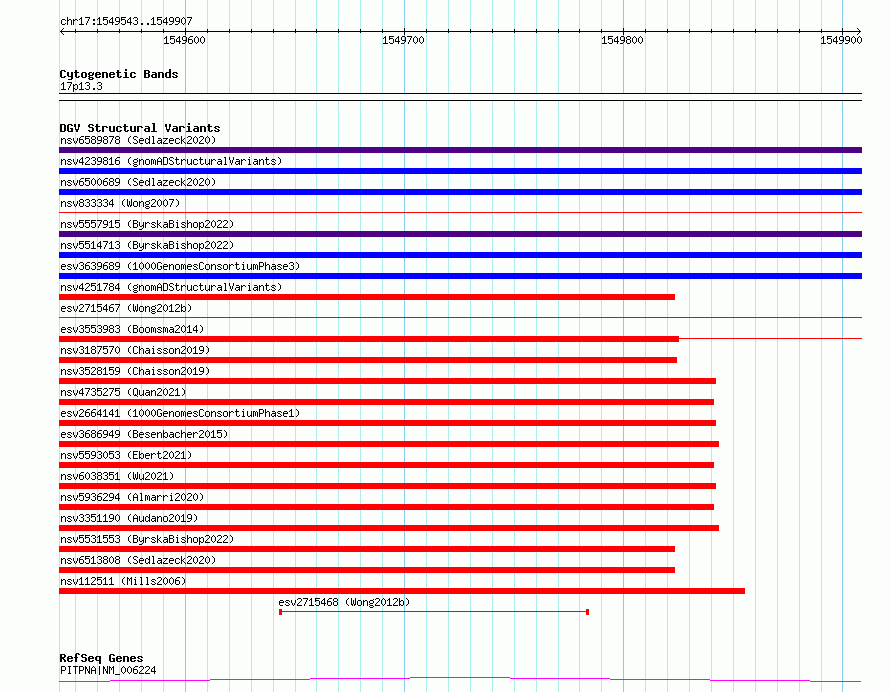Select nsv5531553 (ByrskaBishop2022) label
This screenshot has height=692, width=890.
coord(147,539)
